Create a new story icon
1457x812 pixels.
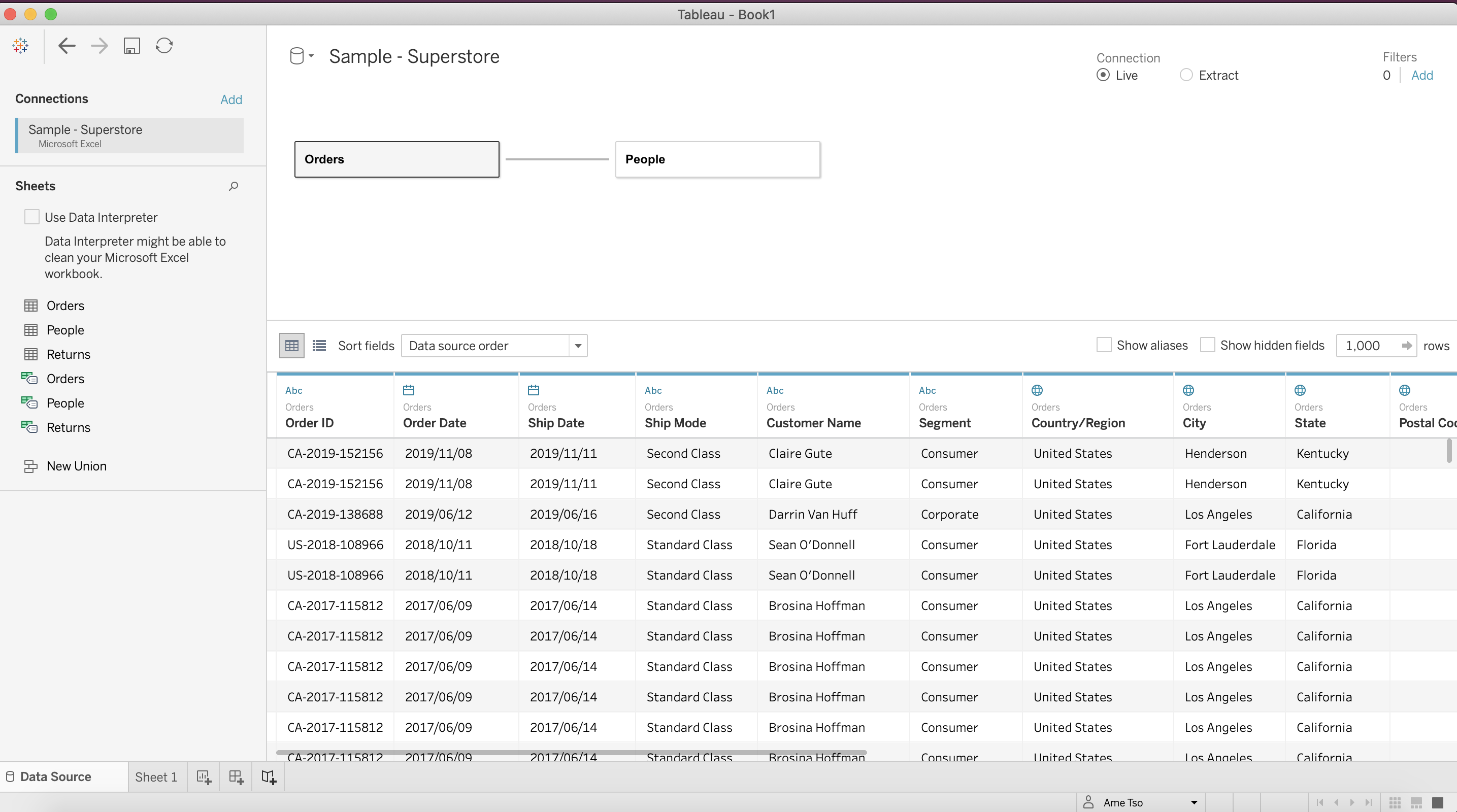click(269, 777)
